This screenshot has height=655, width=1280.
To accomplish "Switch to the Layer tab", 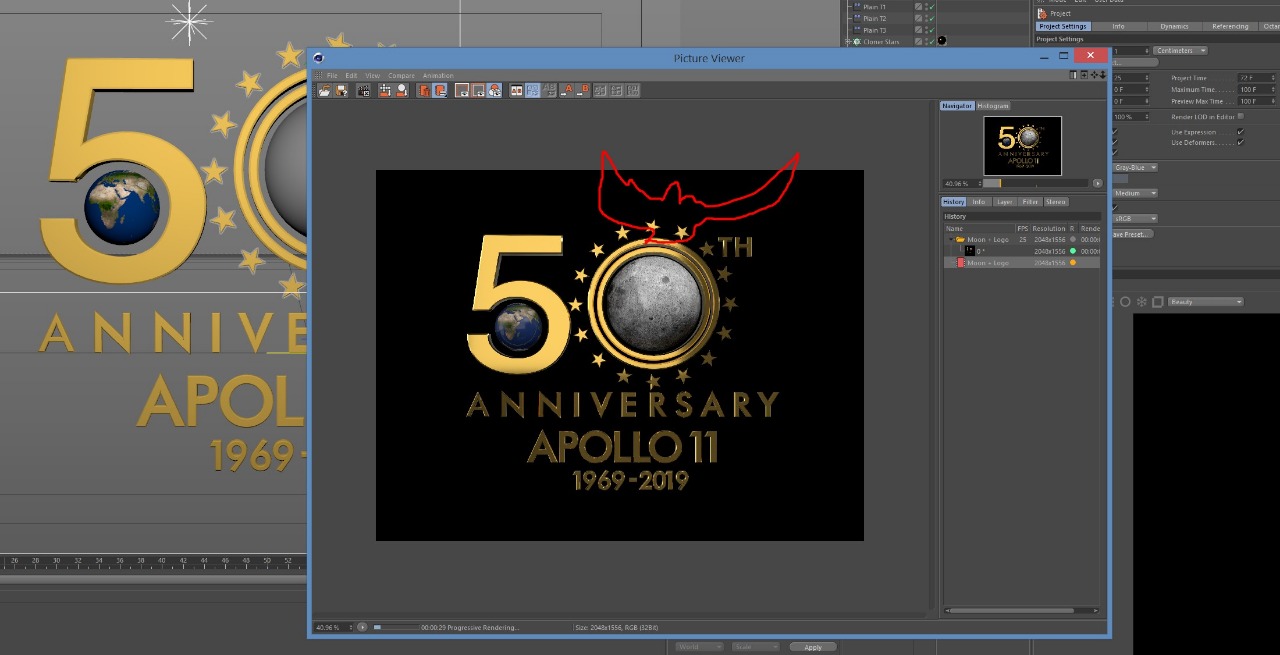I will coord(1005,202).
